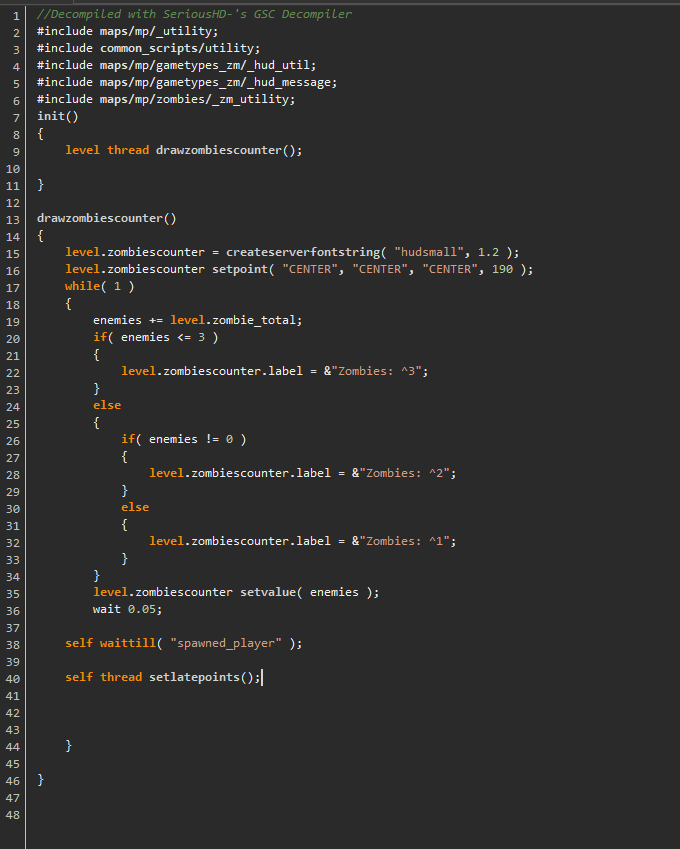Click 'level thread drawzombiescounter();' on line 9
The width and height of the screenshot is (680, 849).
pyautogui.click(x=184, y=150)
